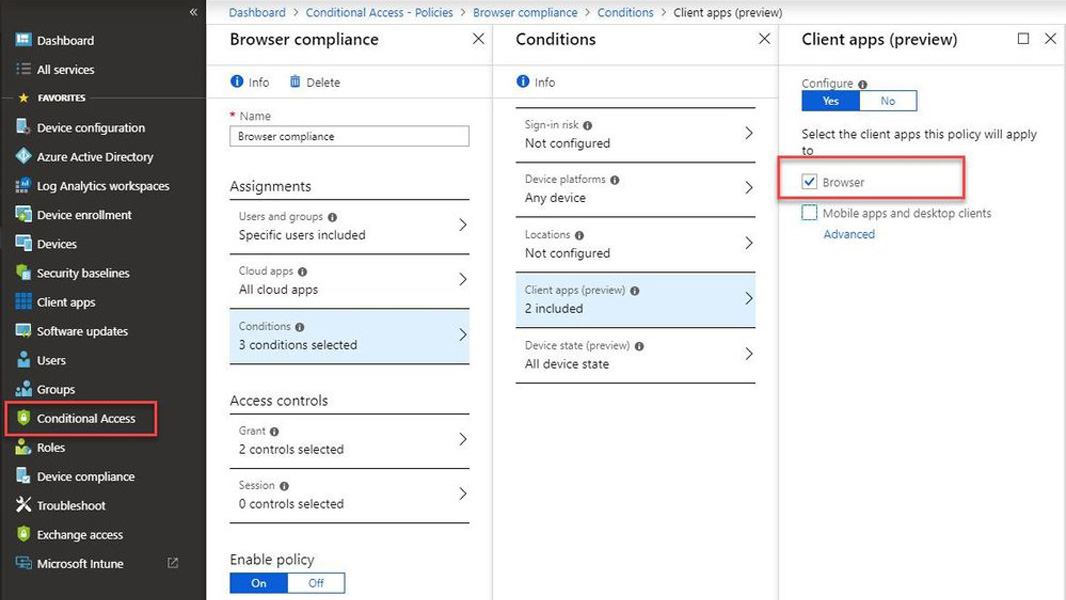Open the Grant access controls chevron
This screenshot has width=1066, height=600.
(462, 439)
